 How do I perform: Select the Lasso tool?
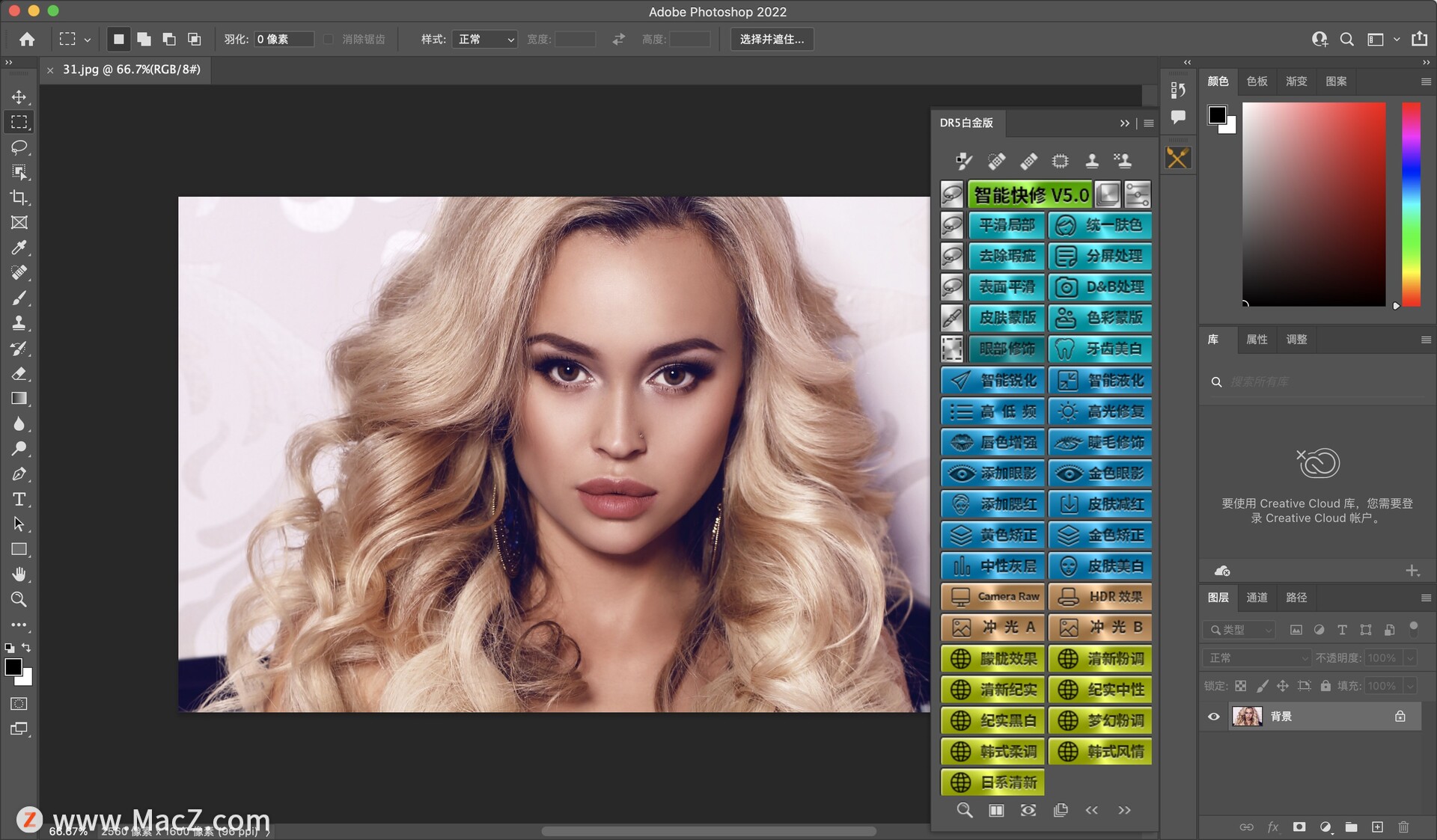coord(19,147)
